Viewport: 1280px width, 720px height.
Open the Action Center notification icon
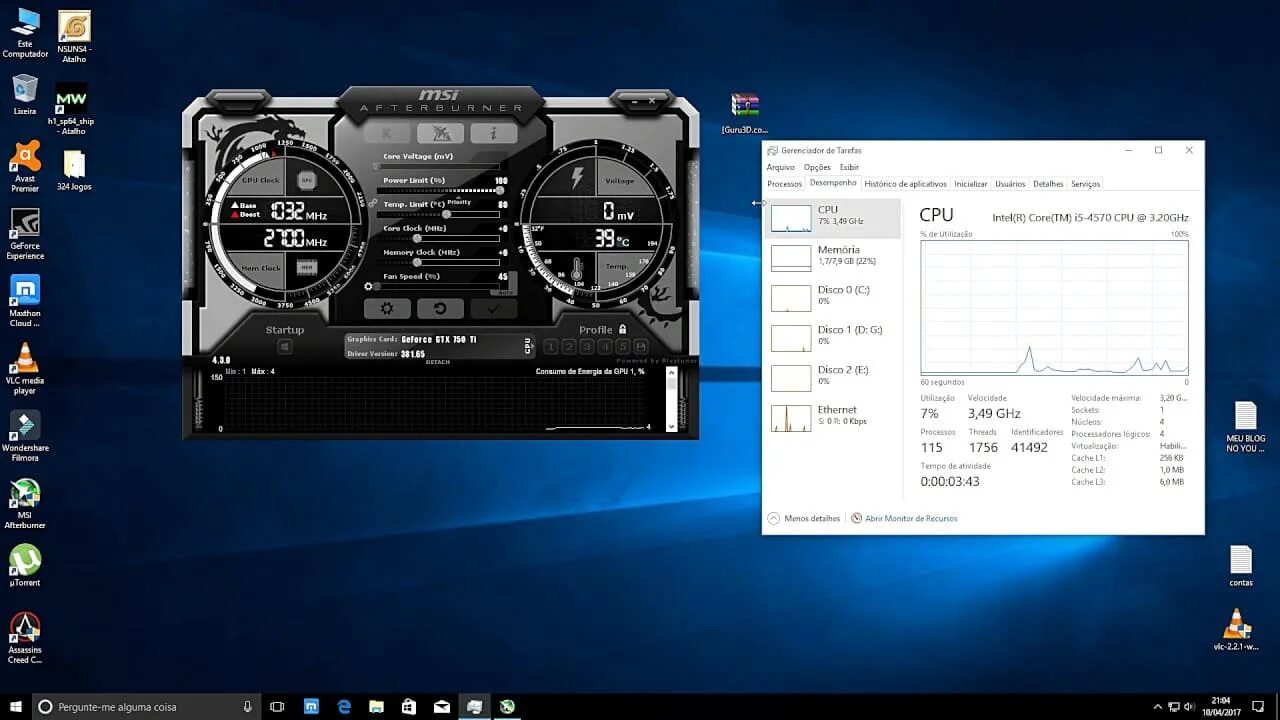click(1258, 707)
